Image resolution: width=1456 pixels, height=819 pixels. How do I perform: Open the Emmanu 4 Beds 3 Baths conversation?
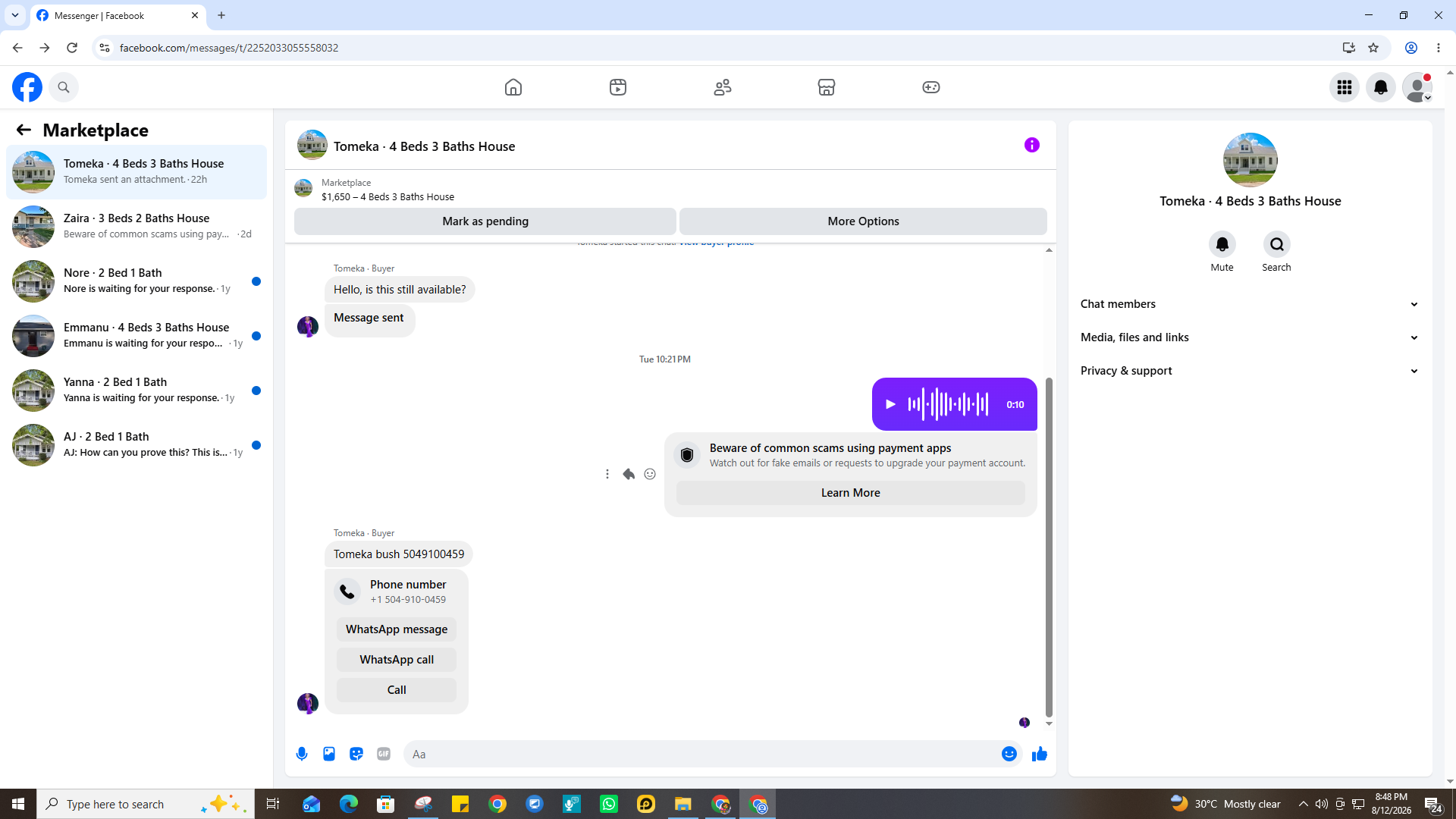coord(136,336)
